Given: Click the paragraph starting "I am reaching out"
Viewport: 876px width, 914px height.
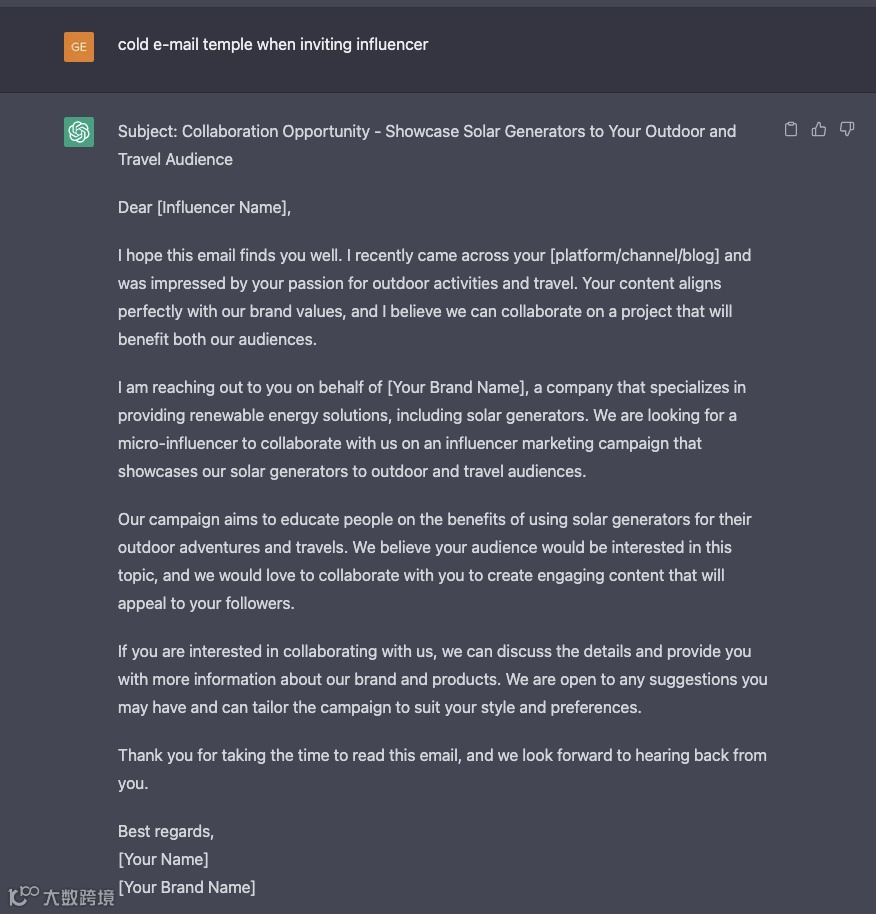Looking at the screenshot, I should [x=432, y=429].
